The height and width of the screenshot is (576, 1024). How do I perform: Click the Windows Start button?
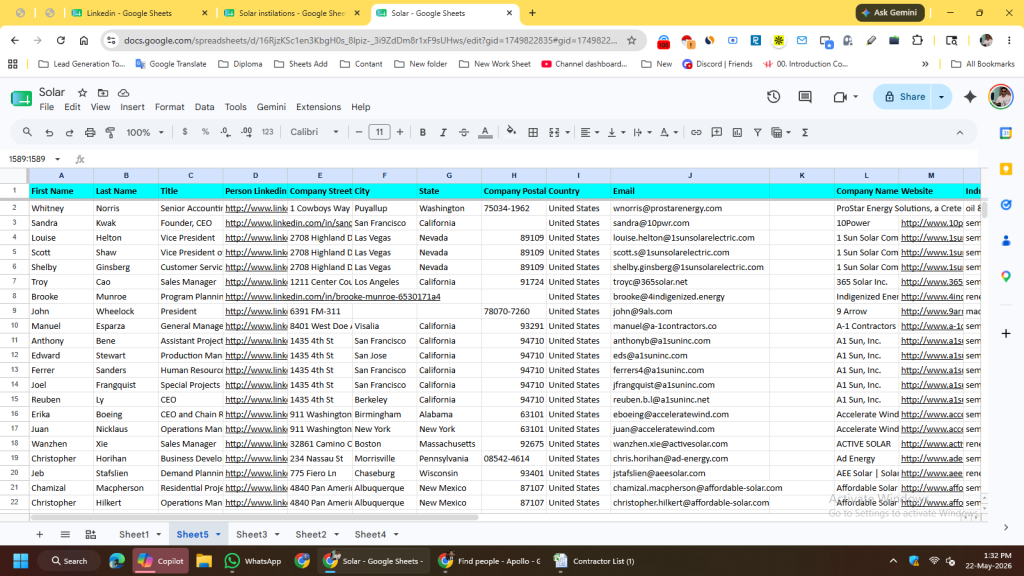[x=21, y=561]
